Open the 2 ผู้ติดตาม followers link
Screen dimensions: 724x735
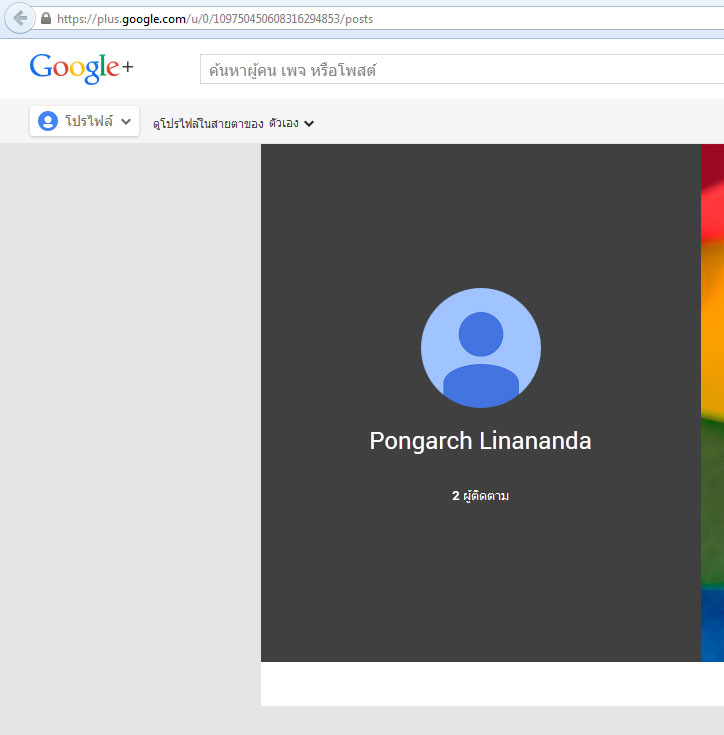[480, 495]
